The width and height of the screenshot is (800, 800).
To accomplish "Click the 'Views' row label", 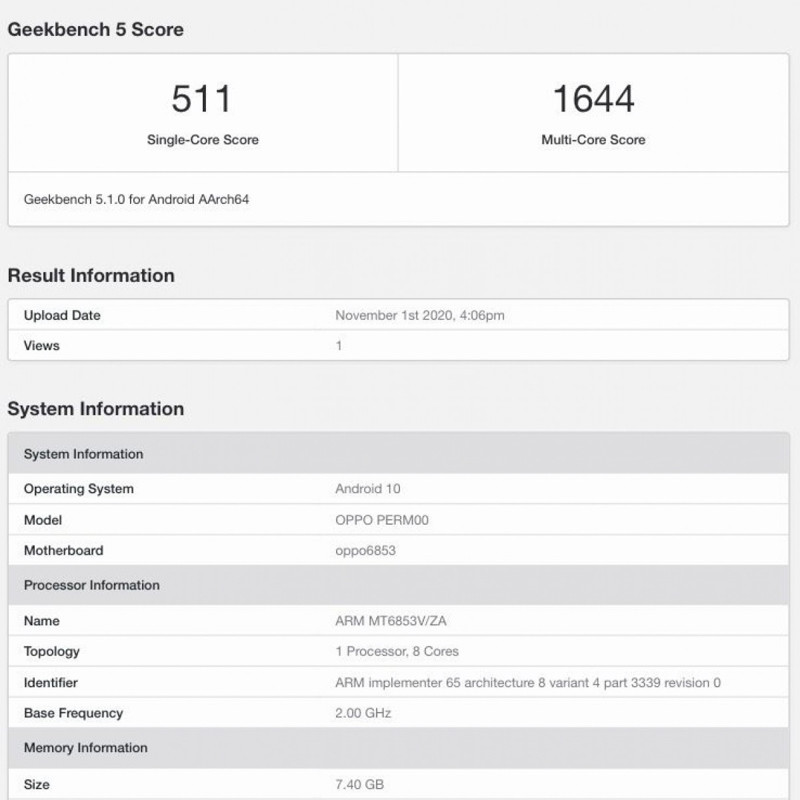I will click(41, 345).
